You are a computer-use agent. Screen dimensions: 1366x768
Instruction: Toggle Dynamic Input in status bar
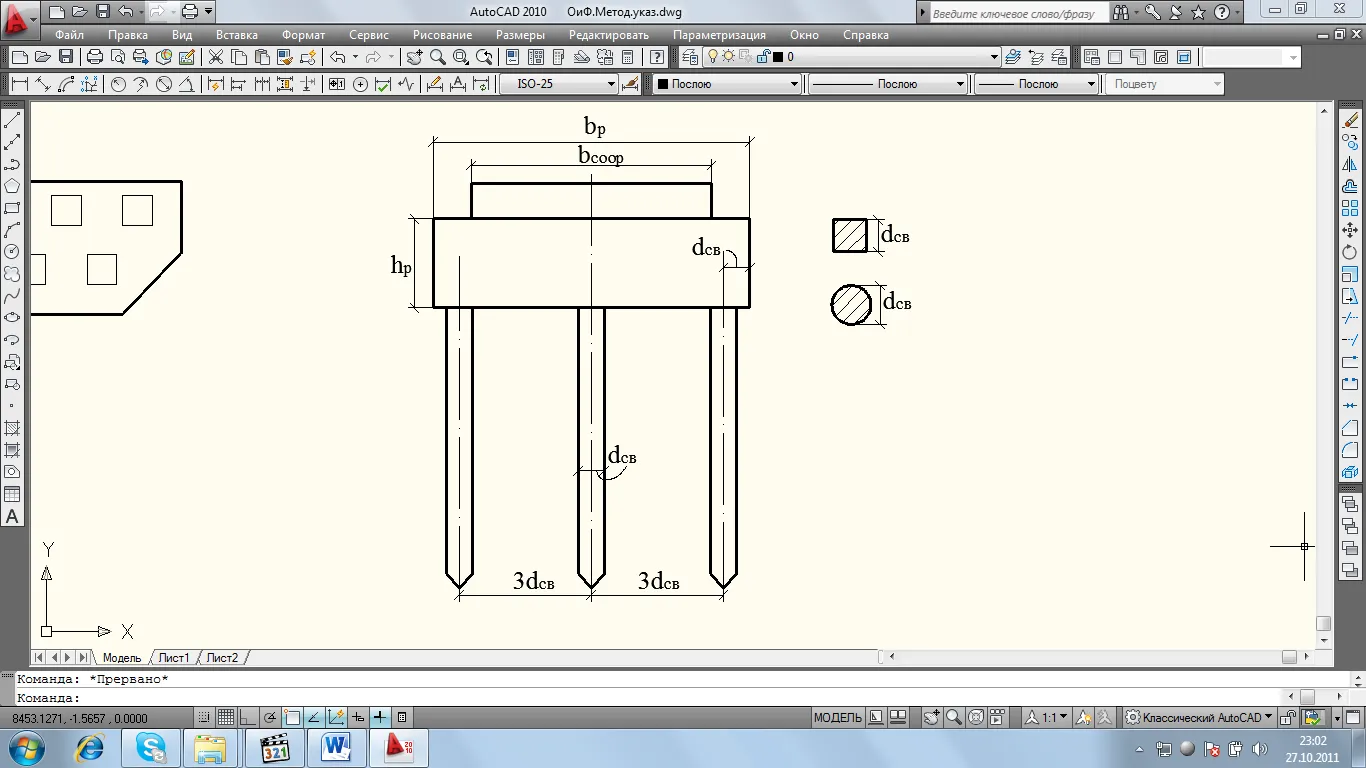pos(358,717)
